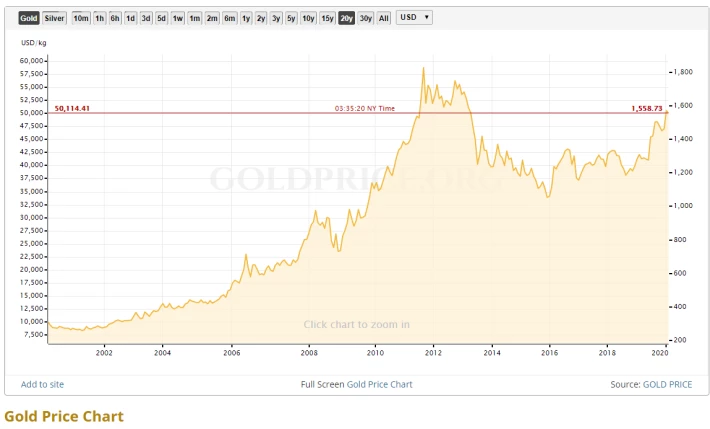
Task: Choose the 6m time range
Action: [x=230, y=18]
